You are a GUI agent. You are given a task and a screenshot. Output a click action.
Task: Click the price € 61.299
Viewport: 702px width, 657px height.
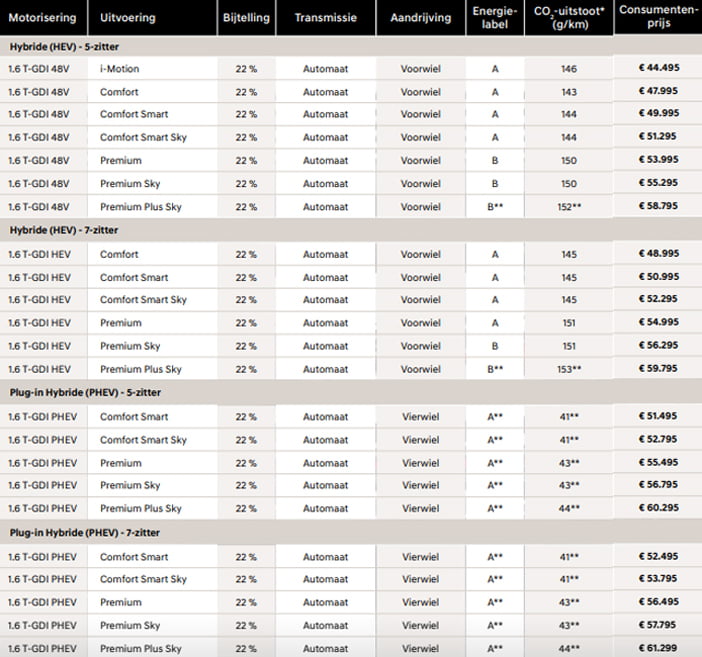click(x=658, y=648)
